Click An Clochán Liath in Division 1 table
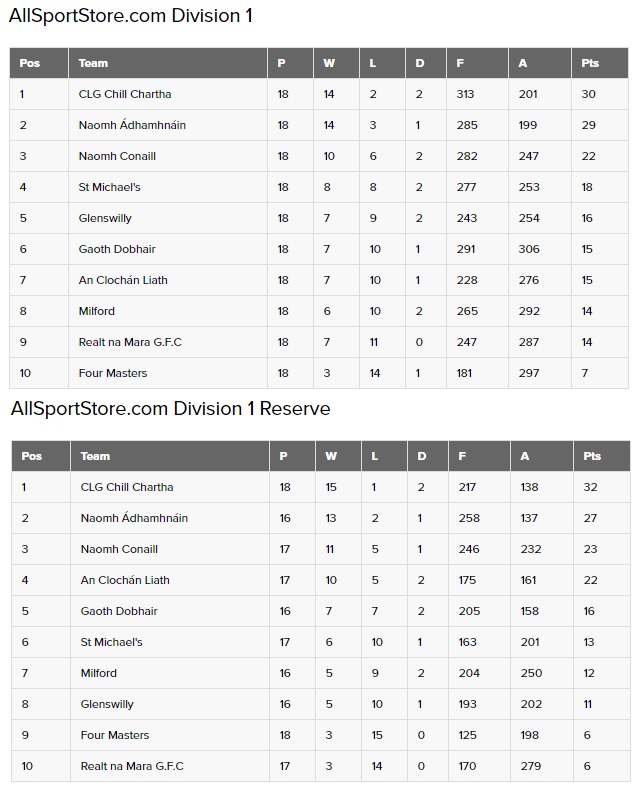Screen dimensions: 634x788 (123, 280)
